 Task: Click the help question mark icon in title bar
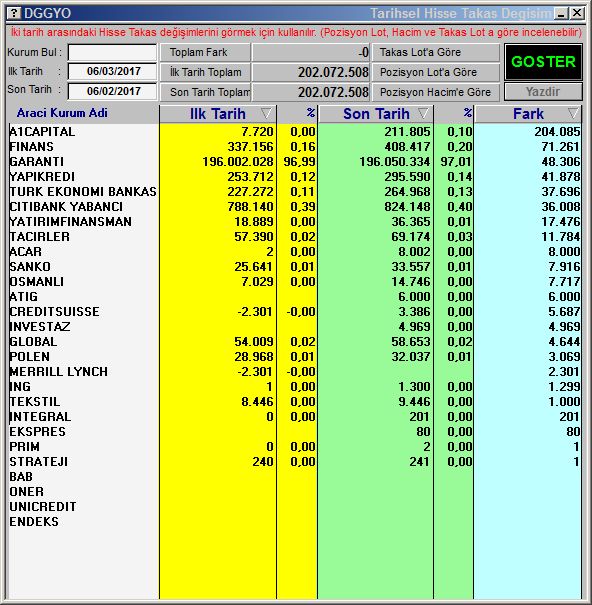pyautogui.click(x=14, y=14)
